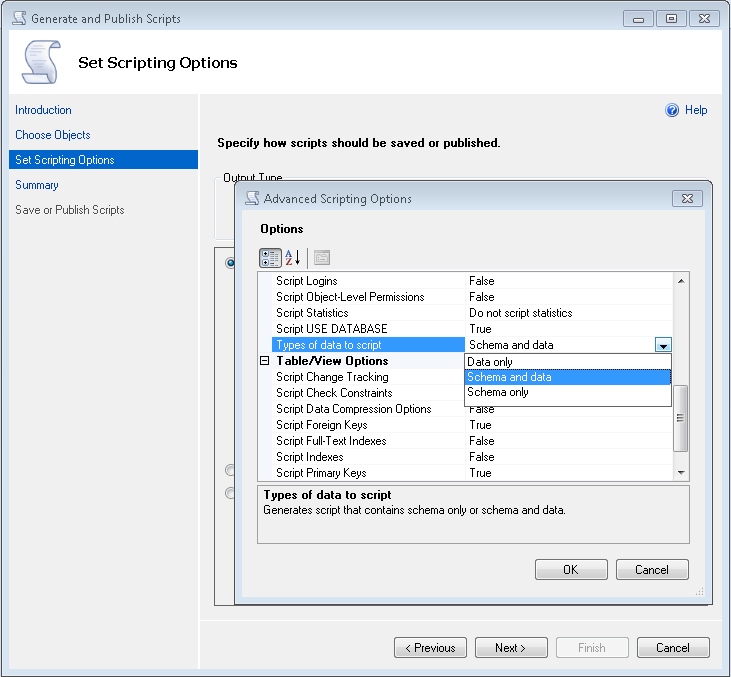Toggle the Types of data dropdown arrow
731x677 pixels.
click(662, 345)
